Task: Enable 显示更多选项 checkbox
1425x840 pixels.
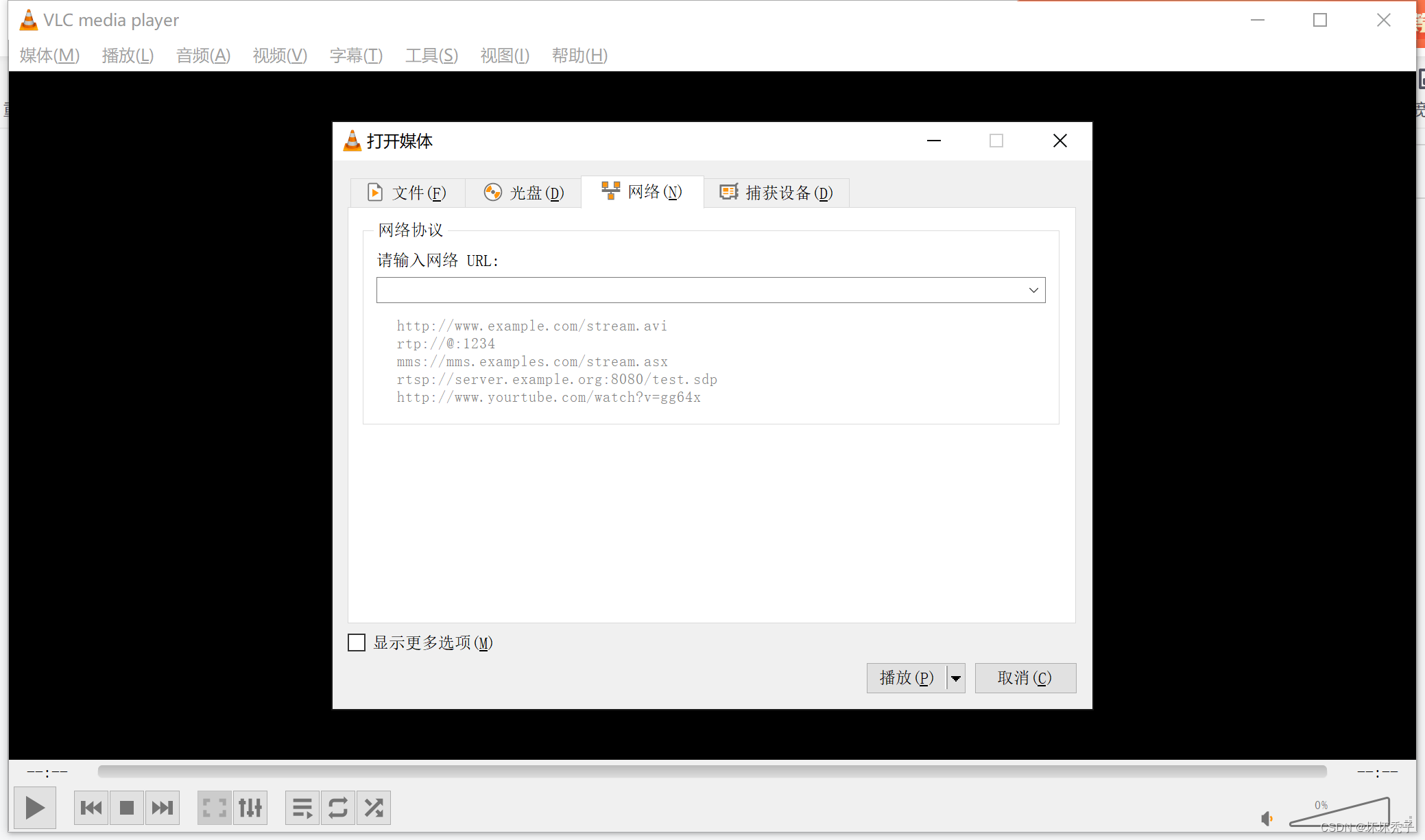Action: pyautogui.click(x=357, y=643)
